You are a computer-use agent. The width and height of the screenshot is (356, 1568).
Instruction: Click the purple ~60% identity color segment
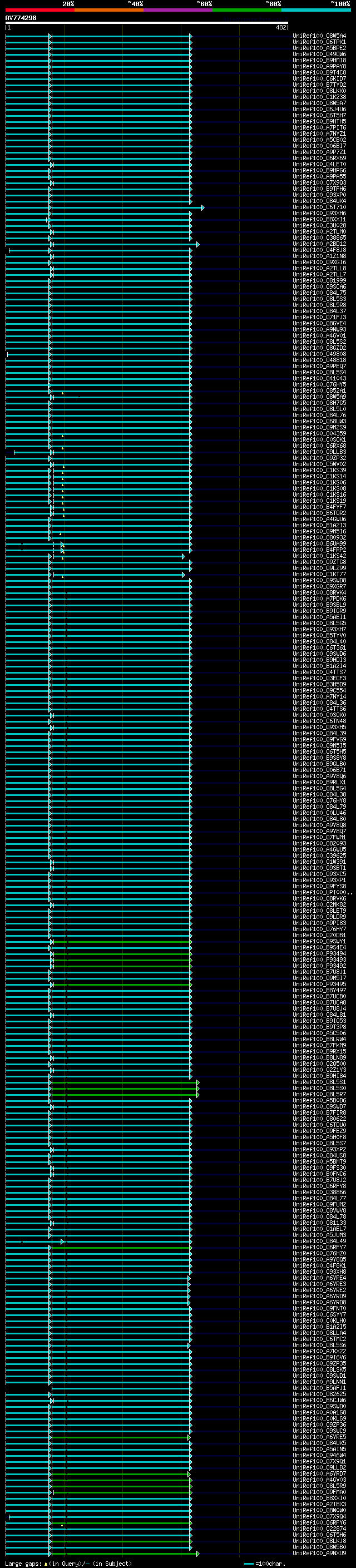tap(179, 10)
